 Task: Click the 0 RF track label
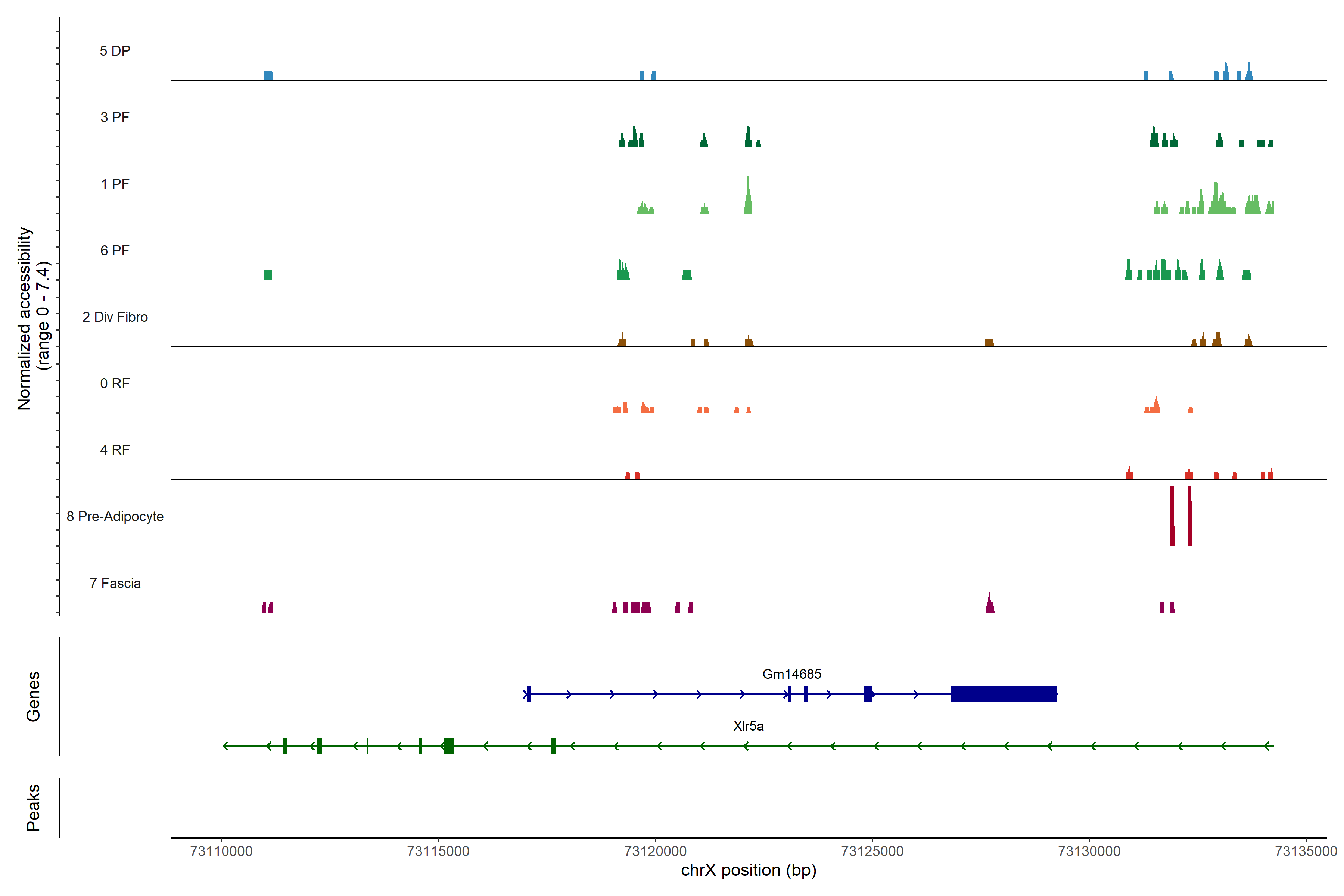tap(115, 383)
